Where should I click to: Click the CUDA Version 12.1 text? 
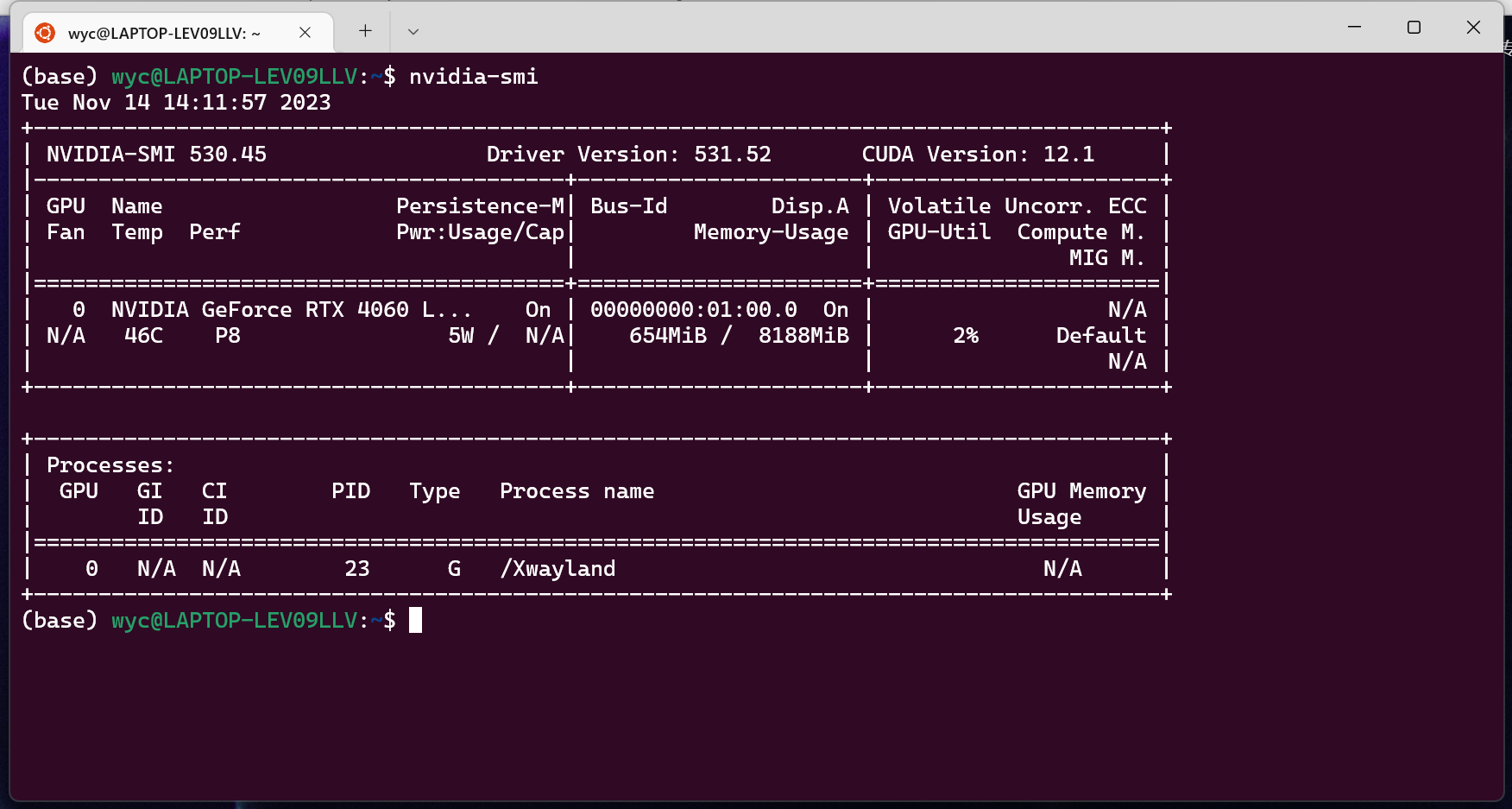pos(977,155)
